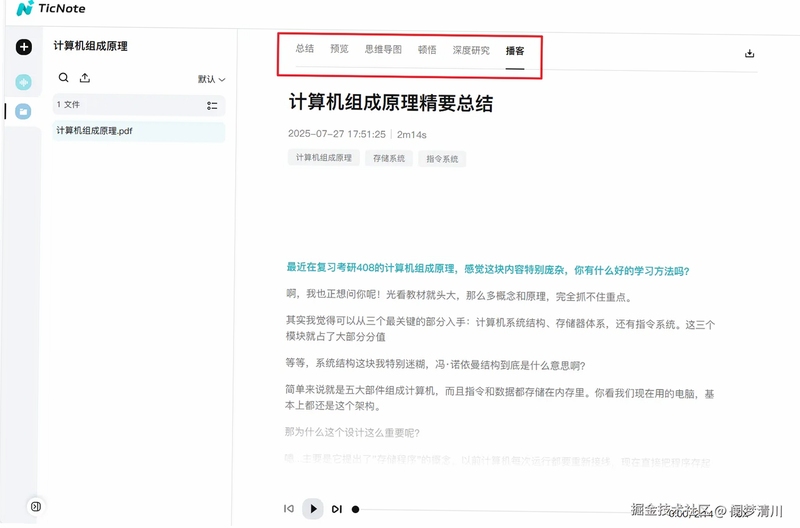The image size is (800, 528).
Task: Switch to the 总结 tab
Action: click(x=305, y=49)
